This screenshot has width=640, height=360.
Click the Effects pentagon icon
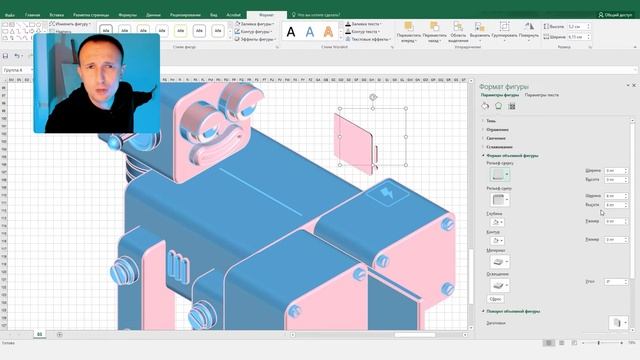point(498,106)
